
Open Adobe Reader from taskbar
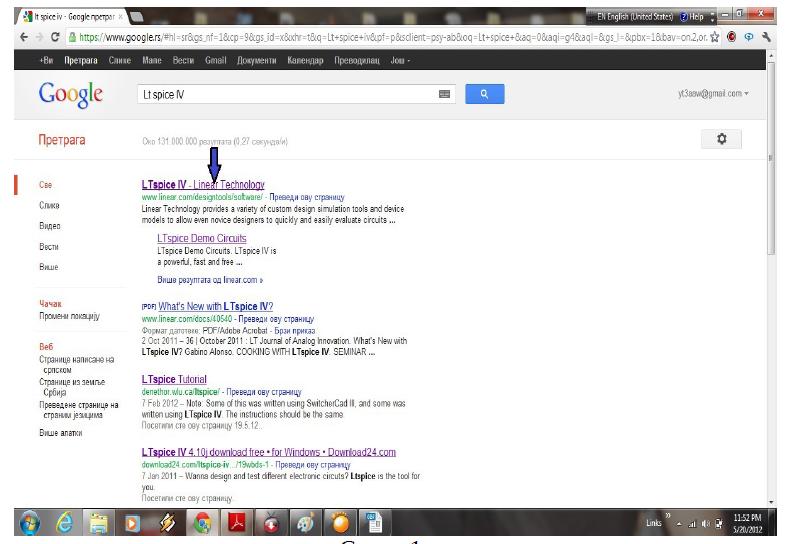[x=237, y=523]
